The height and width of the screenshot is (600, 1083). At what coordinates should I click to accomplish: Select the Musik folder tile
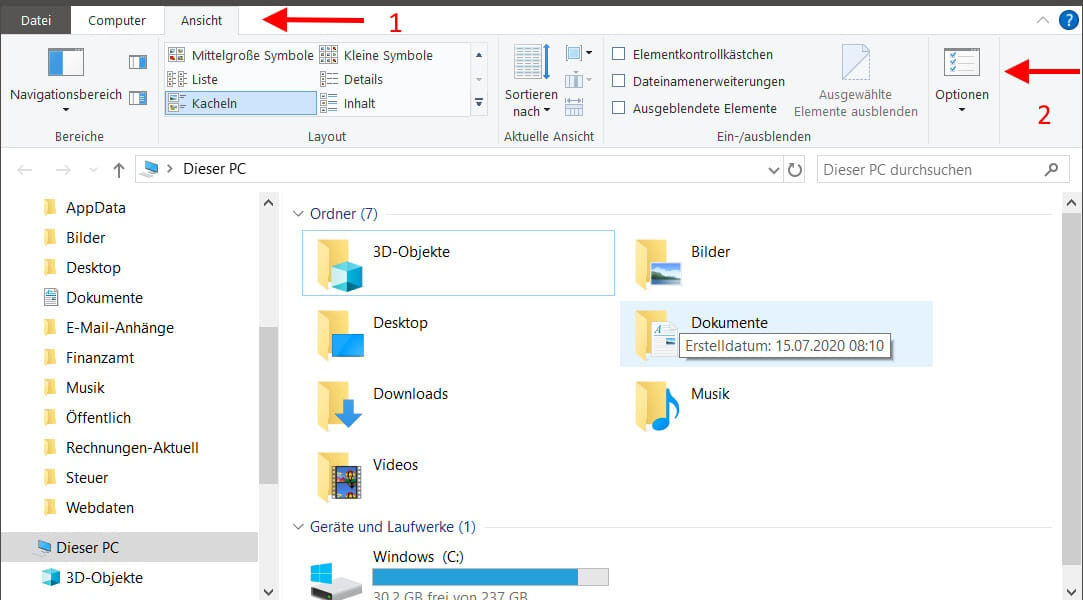pos(776,405)
